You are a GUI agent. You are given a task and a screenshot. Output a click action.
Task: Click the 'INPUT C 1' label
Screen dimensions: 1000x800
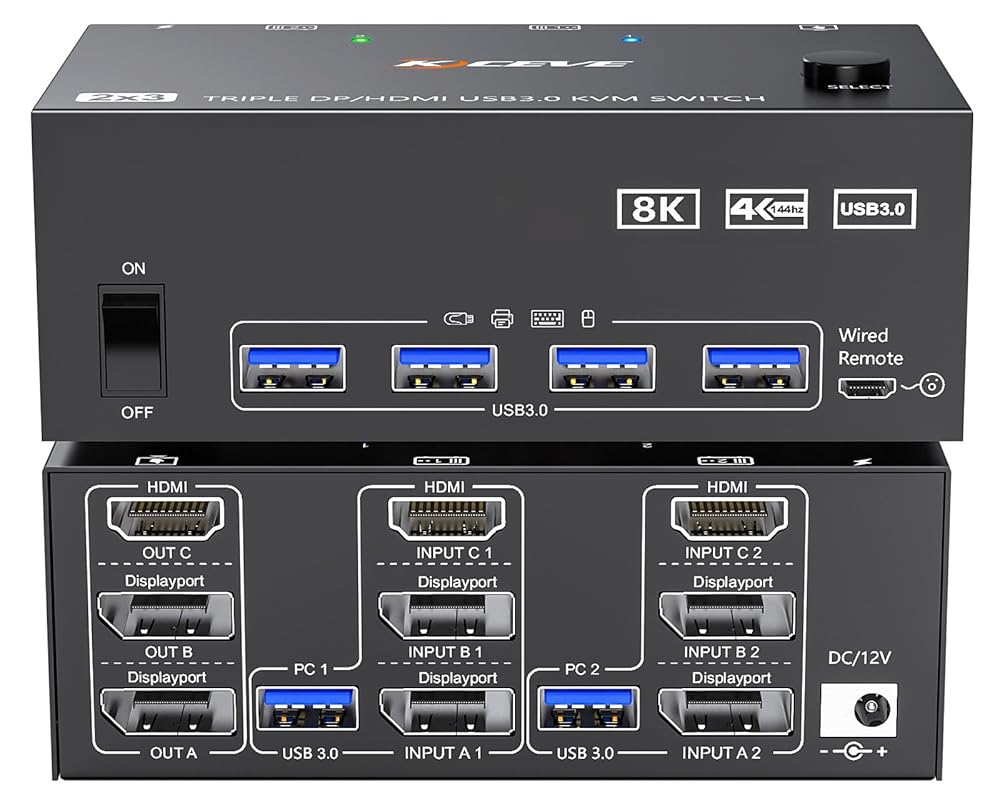click(454, 553)
